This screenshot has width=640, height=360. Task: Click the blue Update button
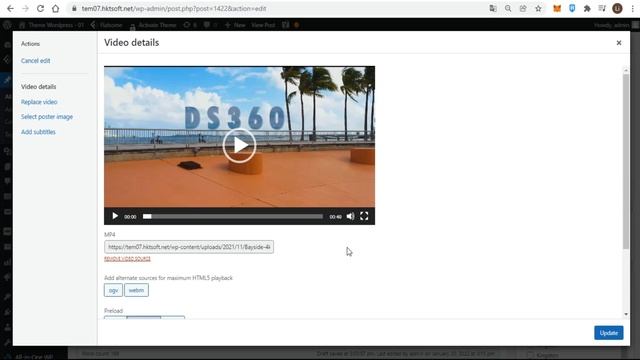pyautogui.click(x=609, y=333)
